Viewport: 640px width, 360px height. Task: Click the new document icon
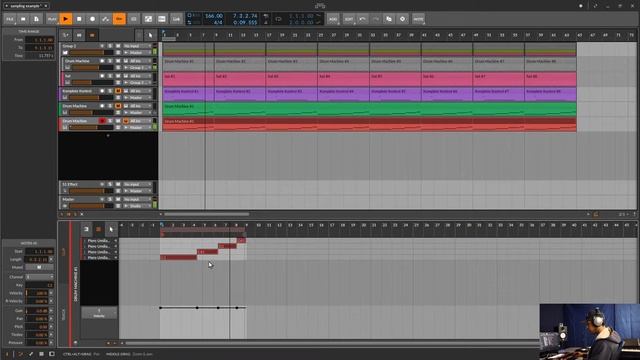[36, 19]
